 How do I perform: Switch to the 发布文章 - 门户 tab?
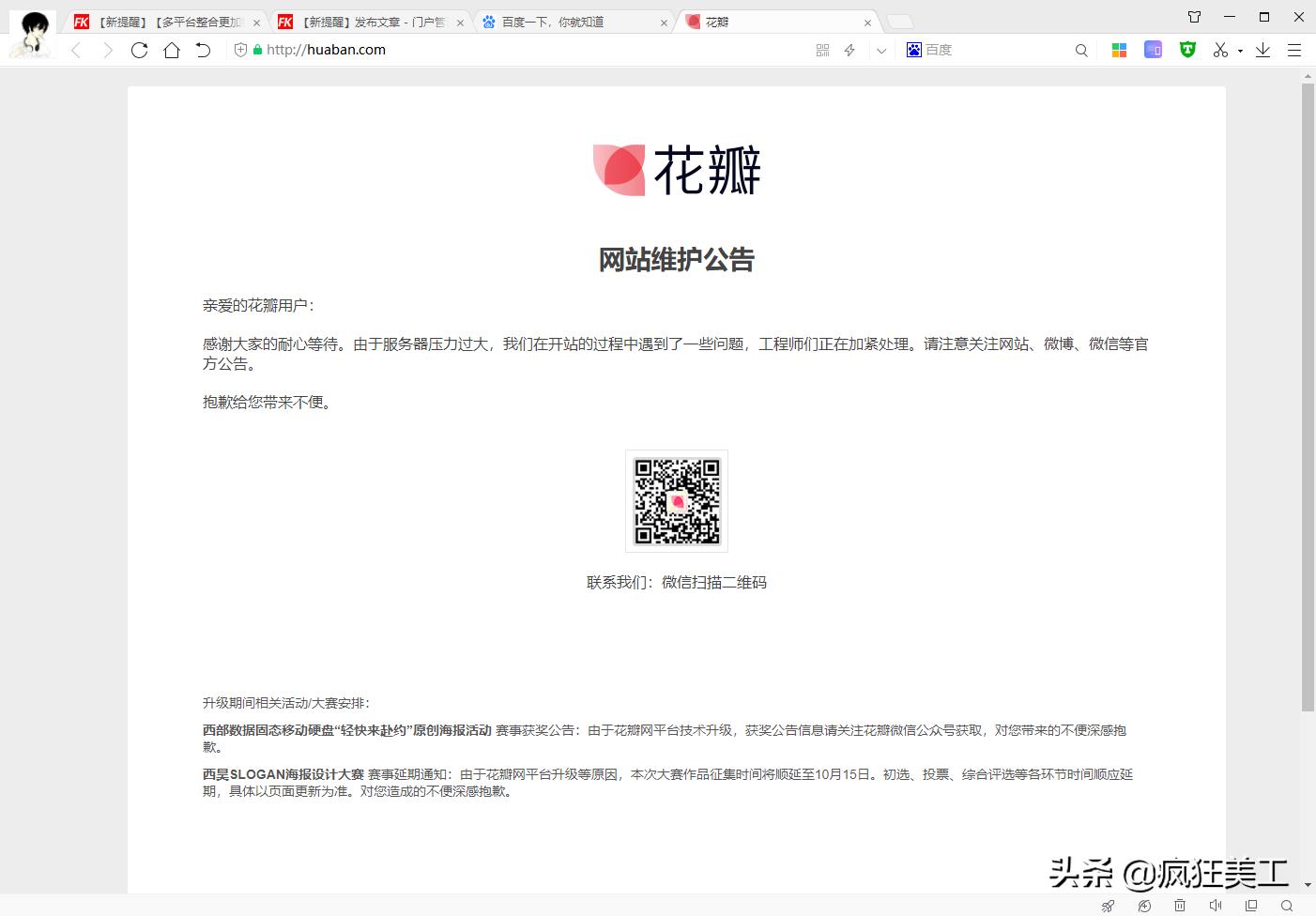(375, 23)
